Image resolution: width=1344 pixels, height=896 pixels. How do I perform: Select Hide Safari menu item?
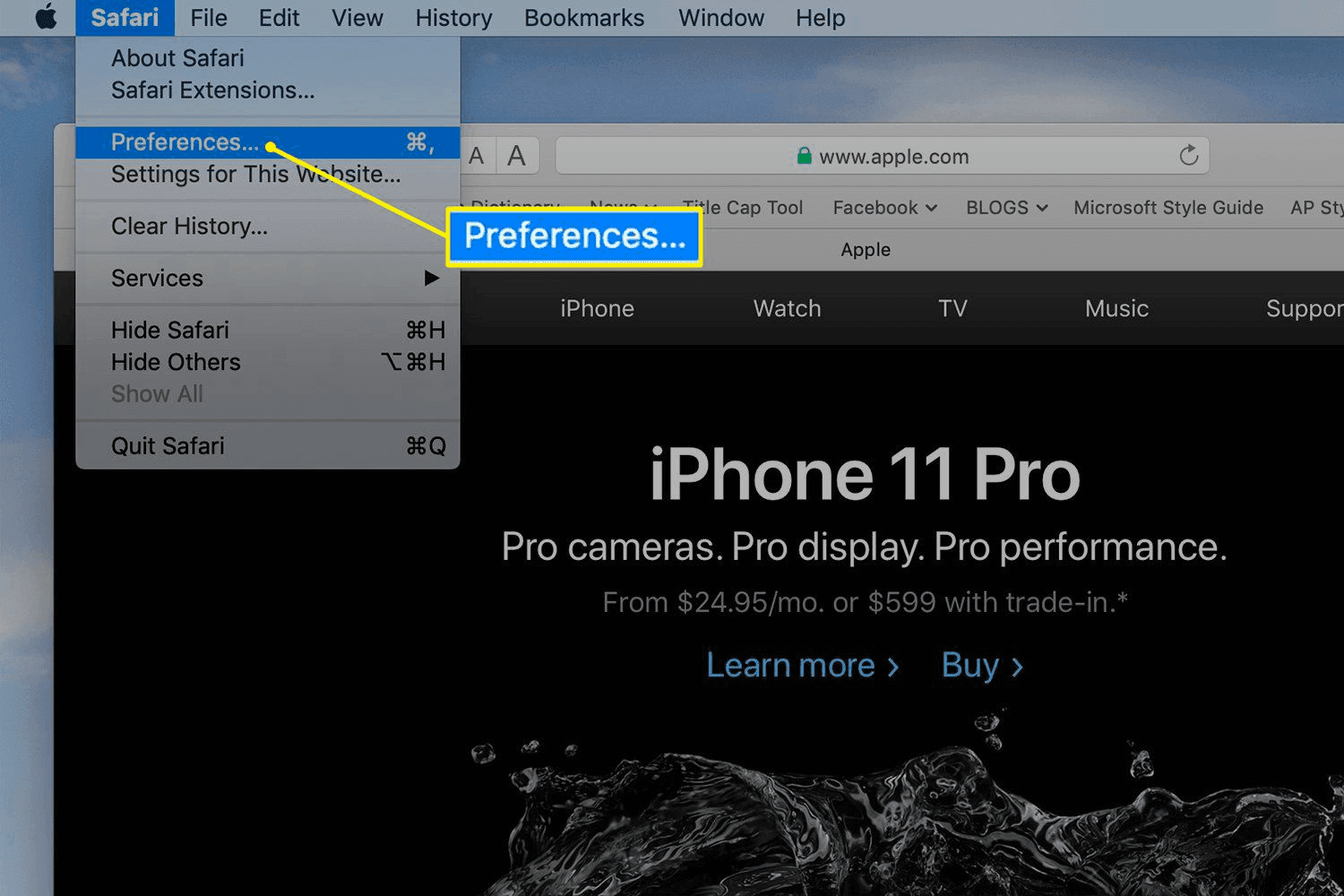click(x=268, y=330)
